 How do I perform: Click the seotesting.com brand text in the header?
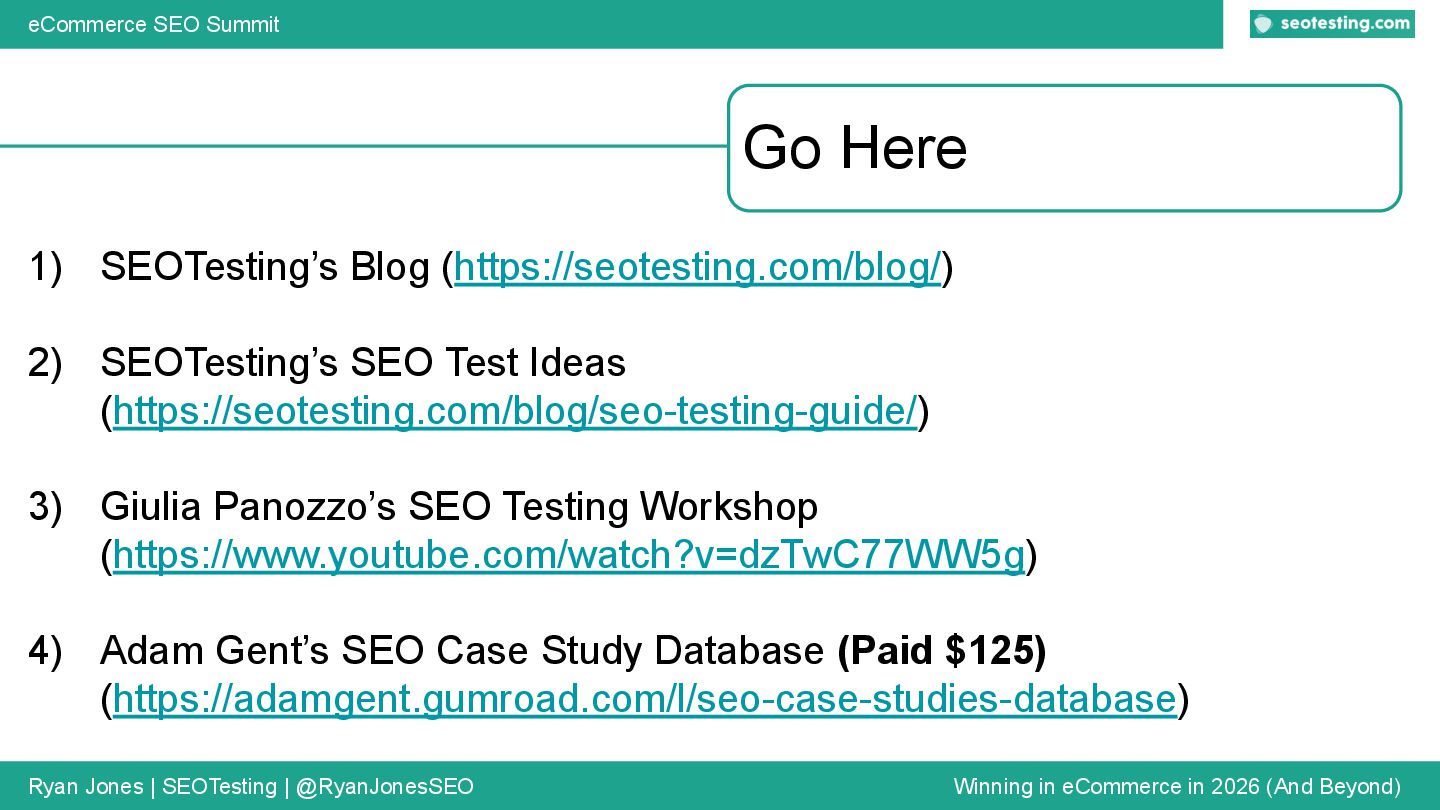pos(1344,24)
